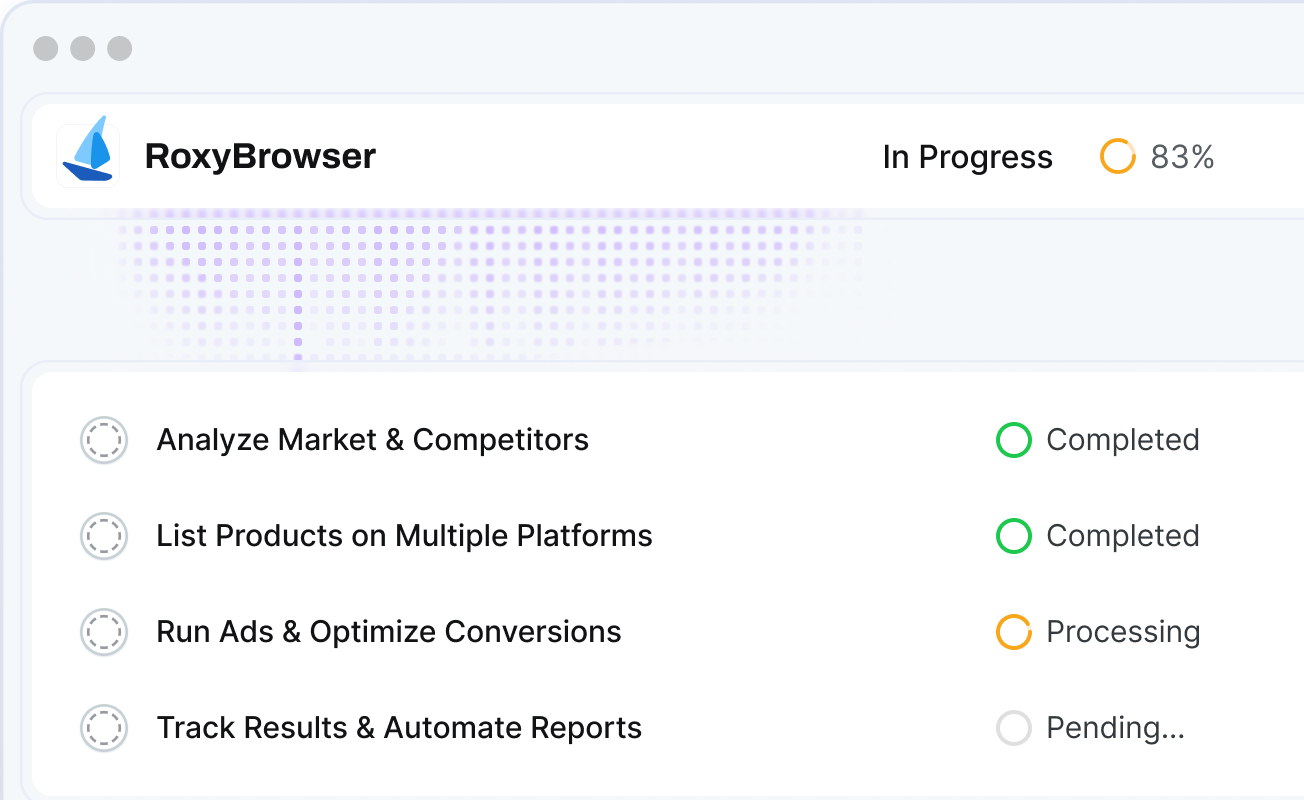1304x800 pixels.
Task: Open the Analyze Market & Competitors task
Action: click(372, 440)
